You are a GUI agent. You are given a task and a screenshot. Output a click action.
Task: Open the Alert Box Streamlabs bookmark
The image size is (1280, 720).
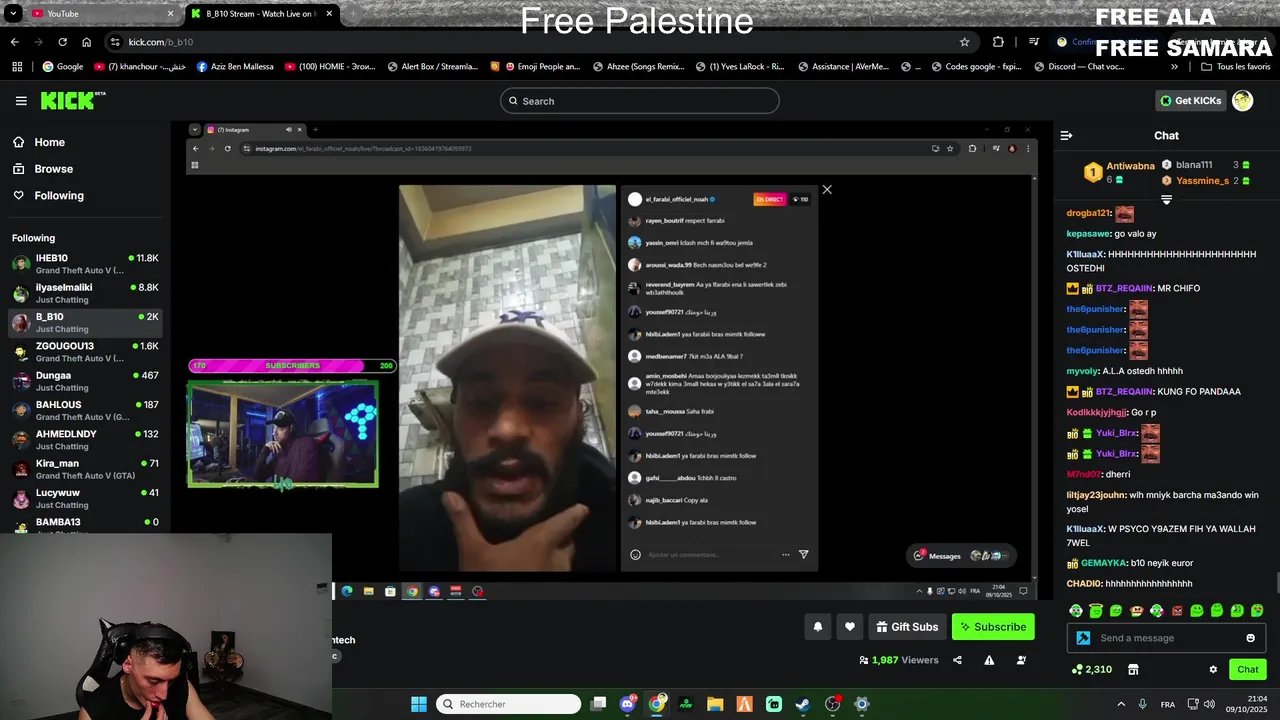[432, 67]
